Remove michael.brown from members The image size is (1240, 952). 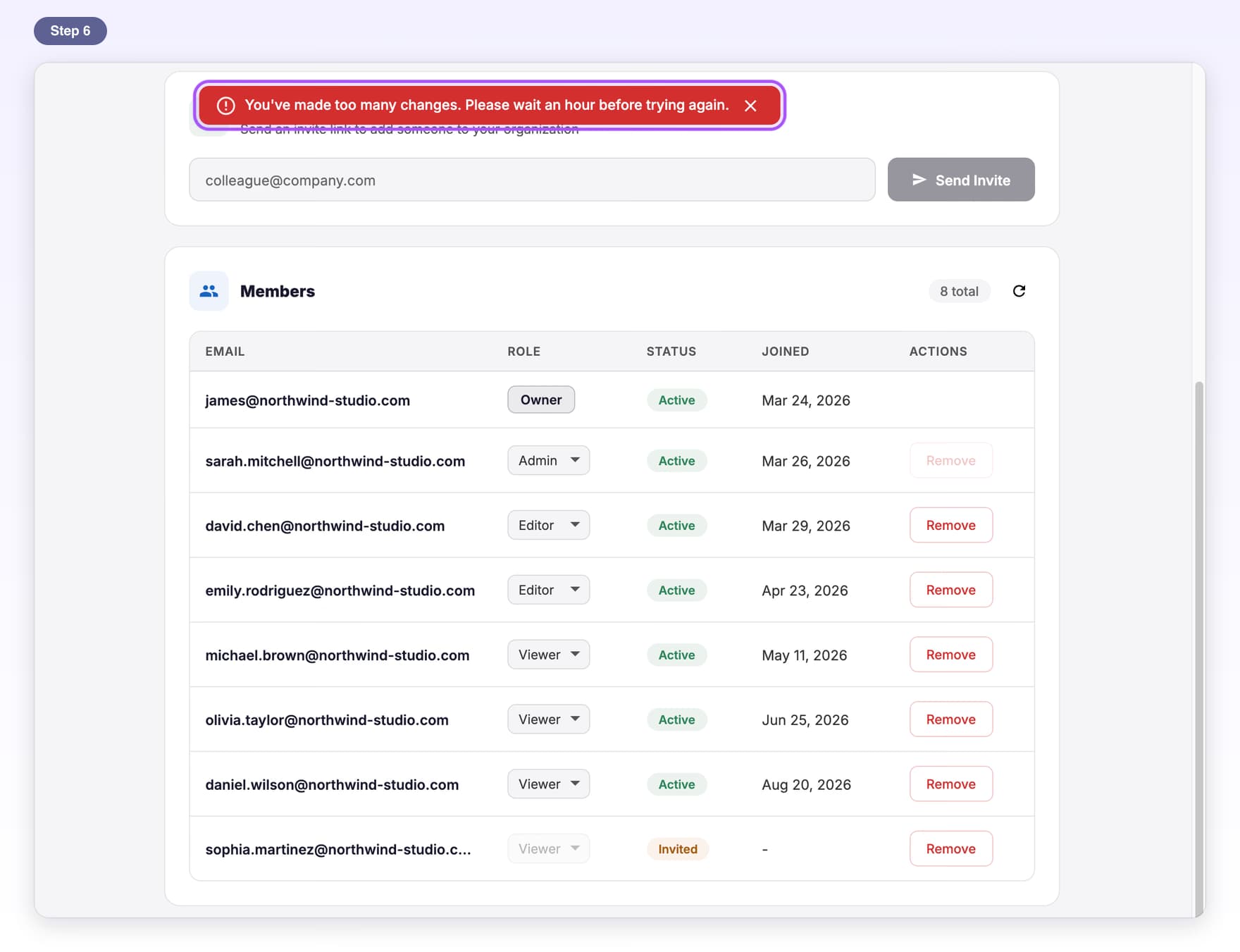tap(951, 655)
